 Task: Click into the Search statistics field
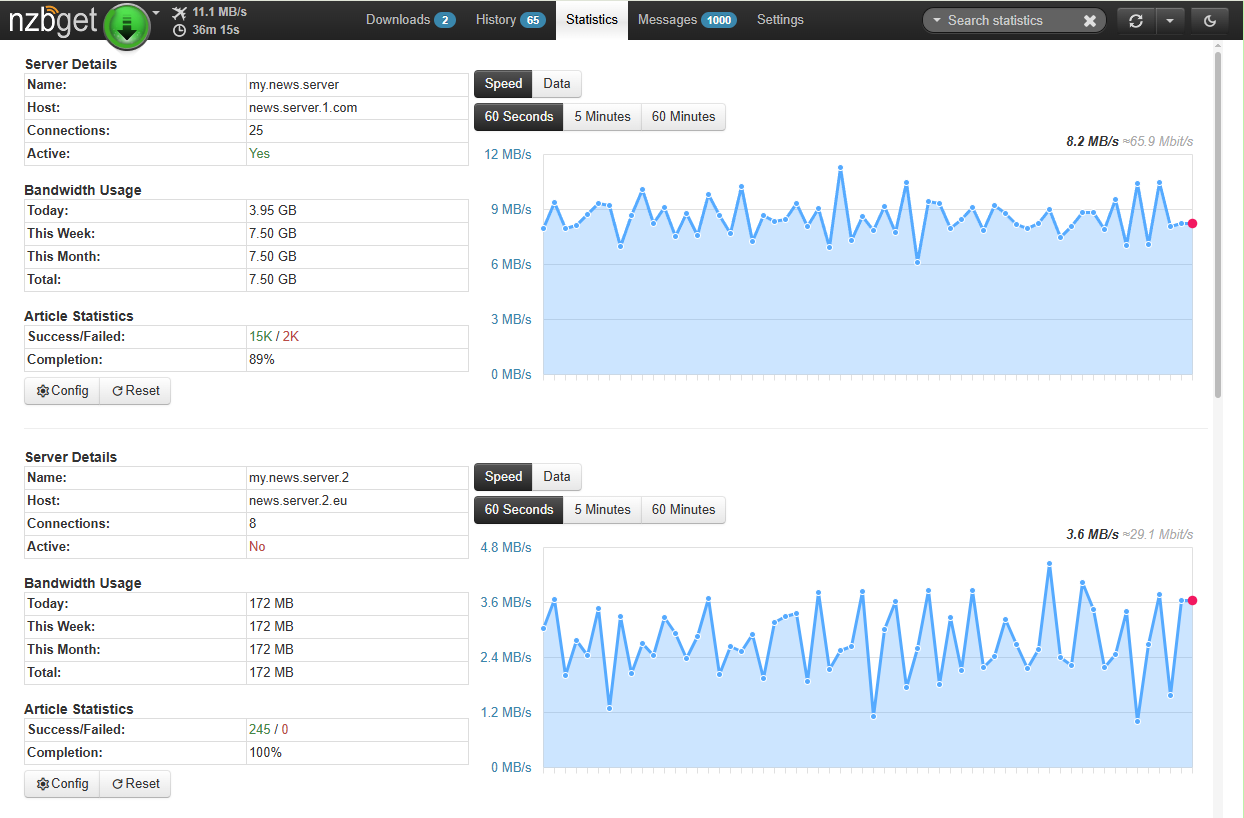pos(1008,21)
